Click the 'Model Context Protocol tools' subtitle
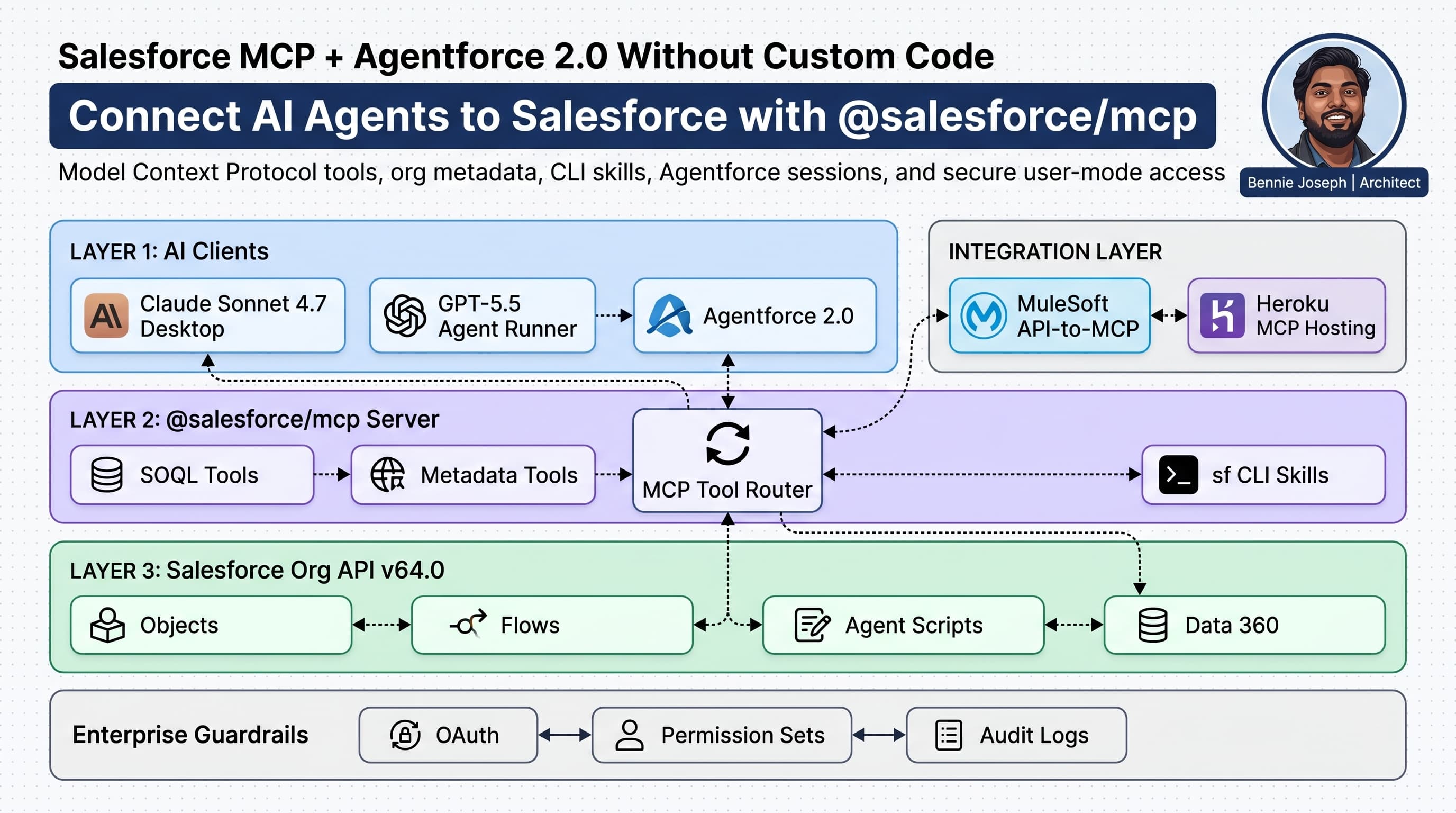Image resolution: width=1456 pixels, height=813 pixels. click(x=642, y=173)
